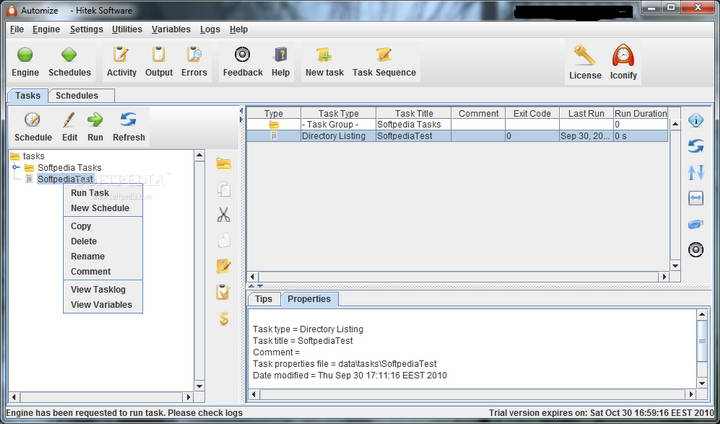Select the Softpedia Tasks table row

[x=457, y=124]
